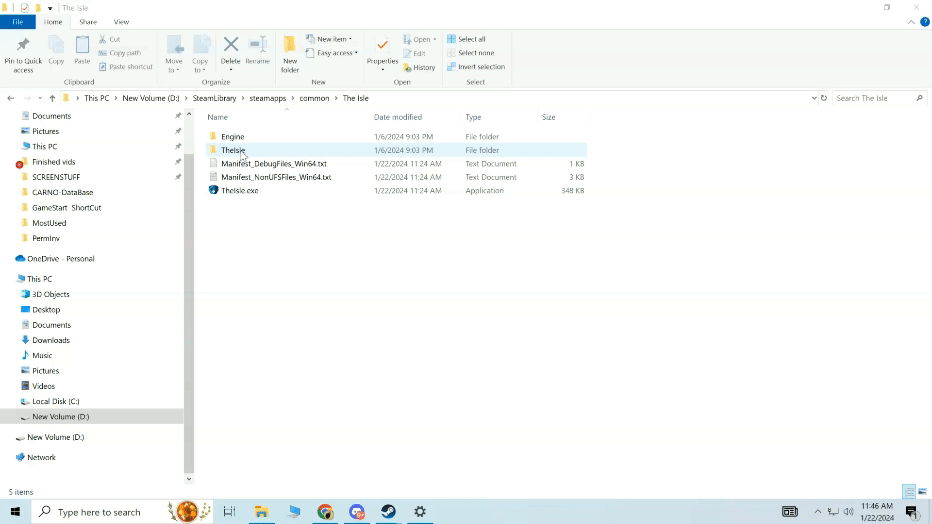Click navigation pane scroll-down arrow
Image resolution: width=932 pixels, height=524 pixels.
189,479
